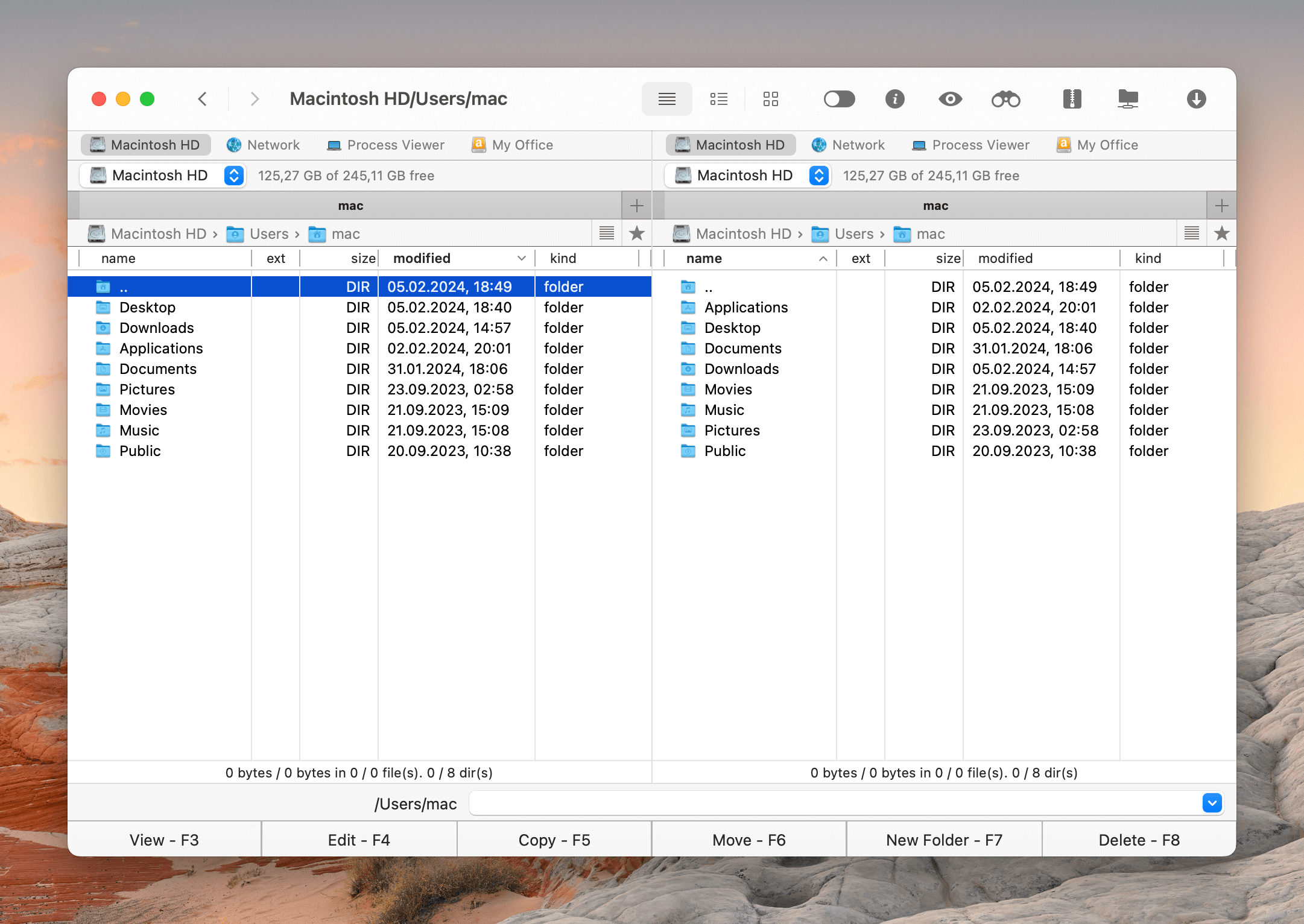Screen dimensions: 1304x924
Task: Open file info with the i icon
Action: coord(894,99)
